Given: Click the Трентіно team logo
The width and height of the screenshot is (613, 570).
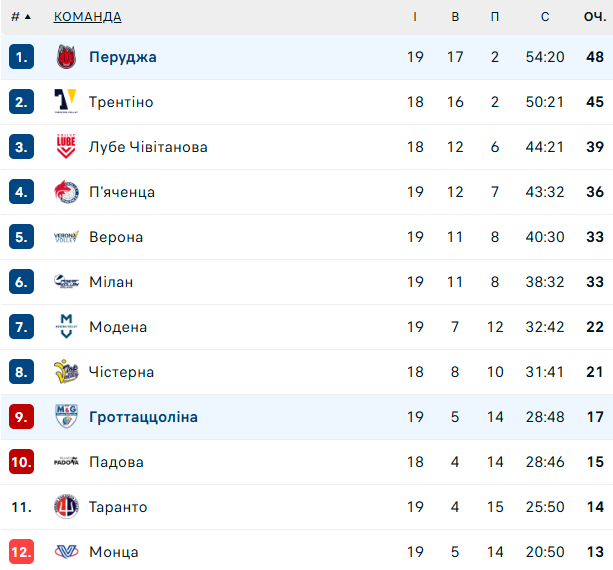Looking at the screenshot, I should (x=66, y=102).
